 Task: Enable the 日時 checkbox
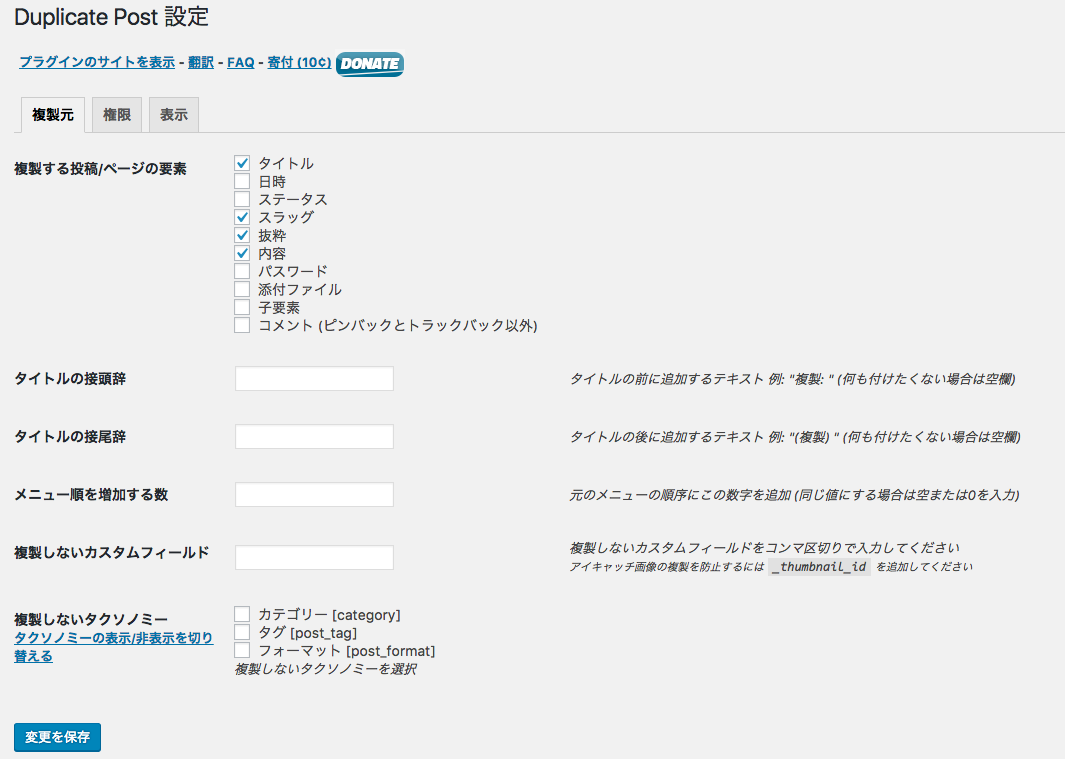[x=242, y=181]
